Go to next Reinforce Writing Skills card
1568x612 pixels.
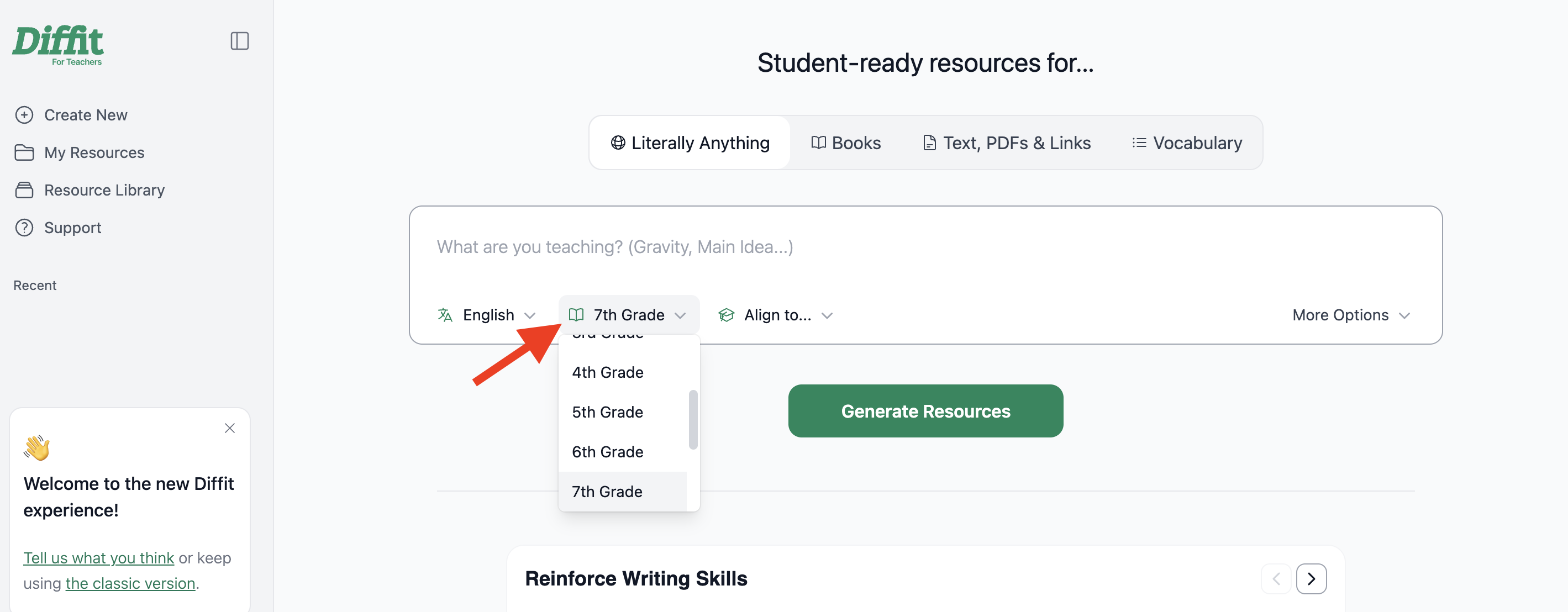tap(1311, 578)
